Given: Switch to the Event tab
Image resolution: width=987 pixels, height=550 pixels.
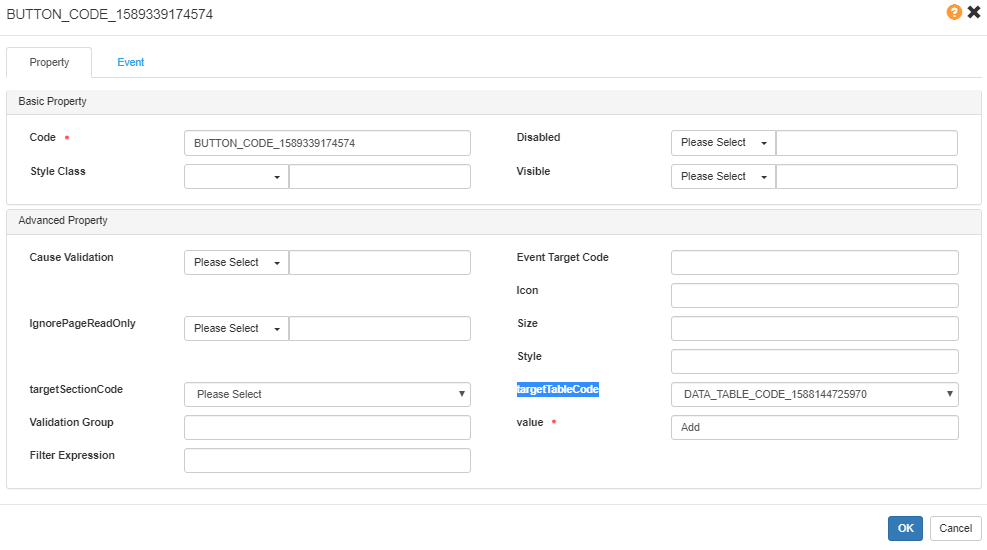Looking at the screenshot, I should [x=130, y=62].
